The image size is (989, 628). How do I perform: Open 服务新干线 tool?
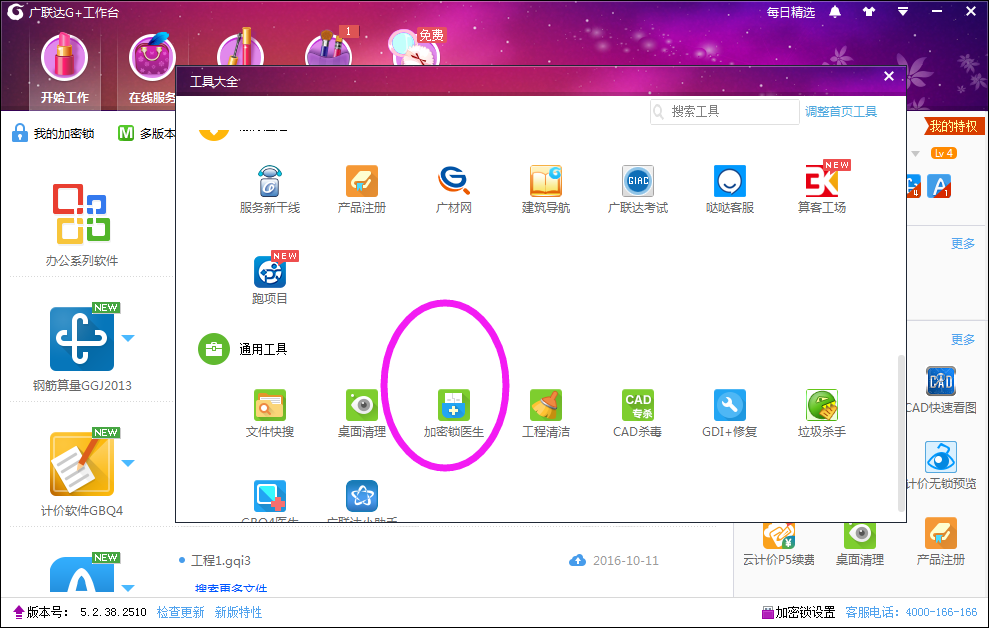[270, 190]
